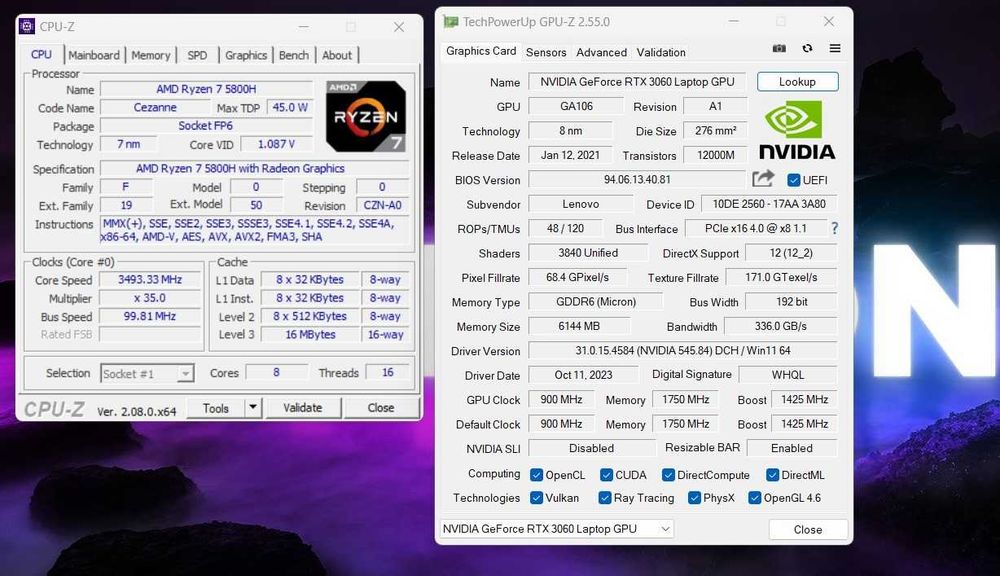
Task: Switch to the Memory tab in CPU-Z
Action: point(151,55)
